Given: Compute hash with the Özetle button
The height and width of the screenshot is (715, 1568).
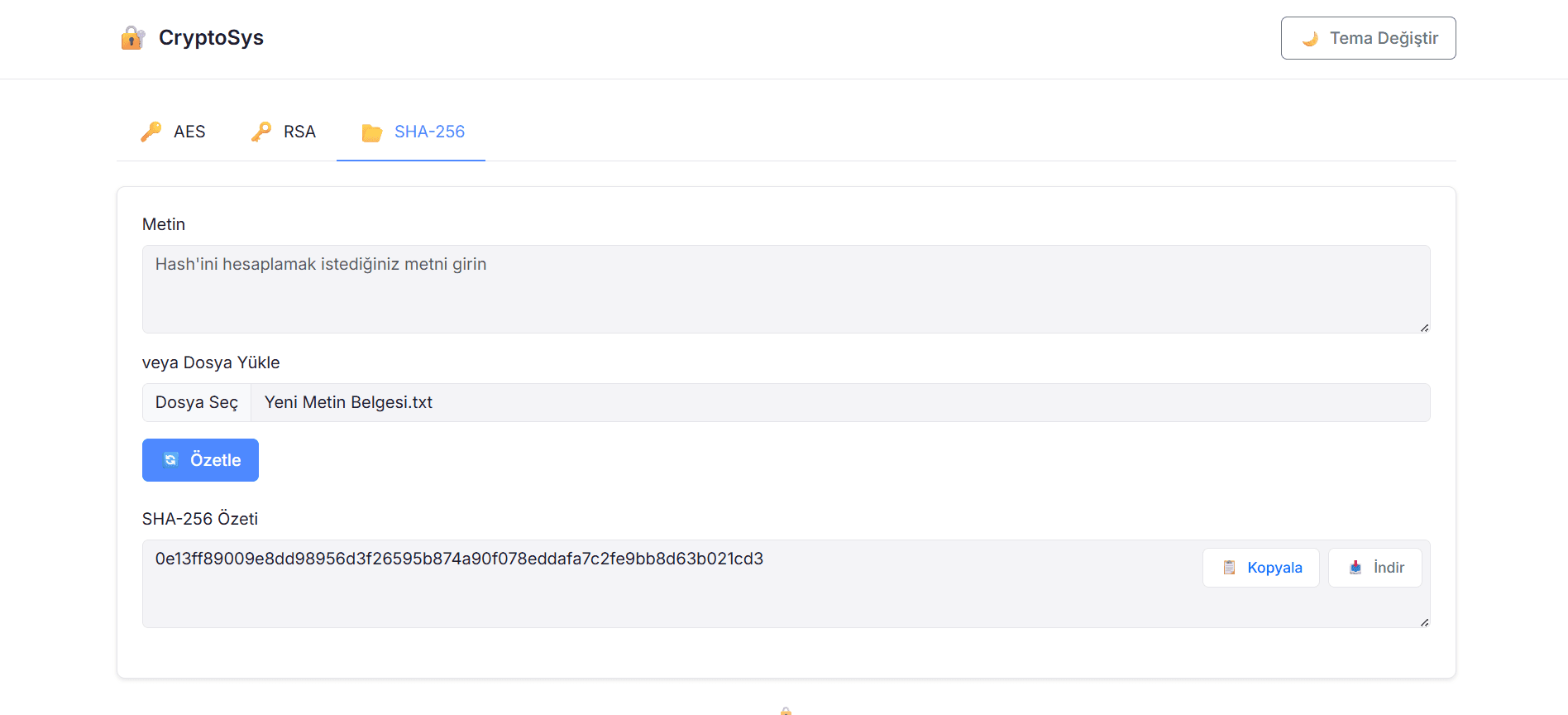Looking at the screenshot, I should (x=200, y=460).
